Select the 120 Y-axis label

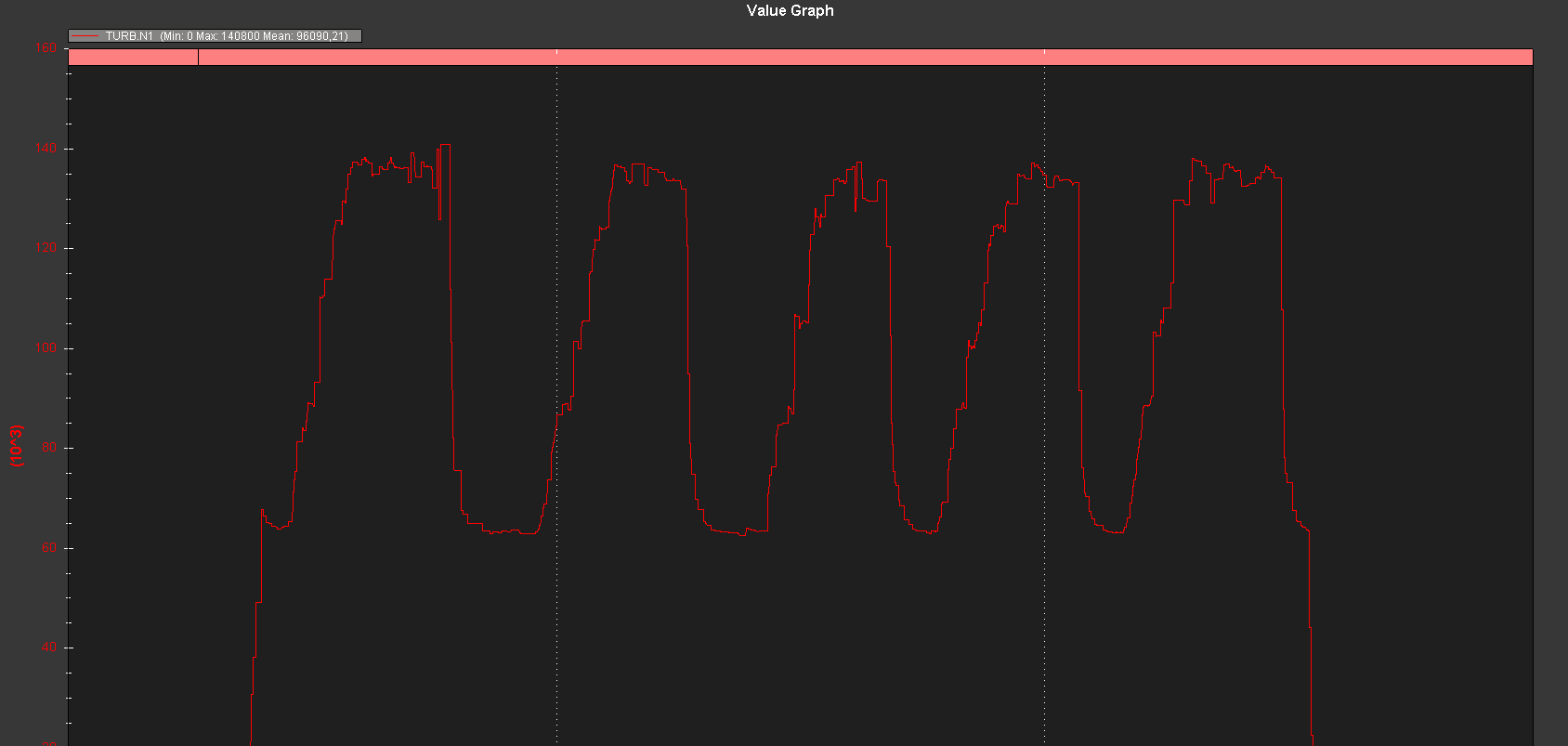point(46,248)
